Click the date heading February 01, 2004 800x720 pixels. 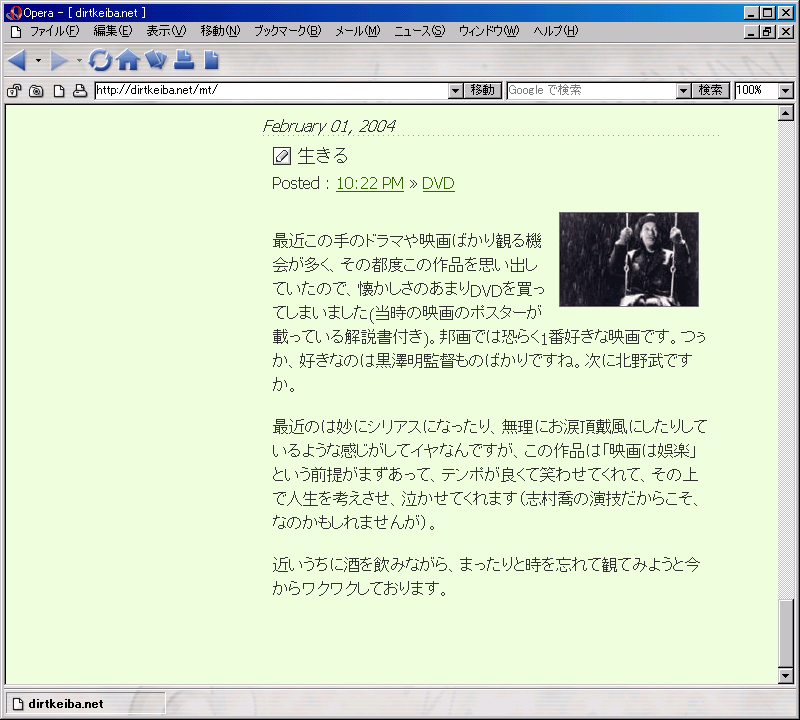click(329, 126)
